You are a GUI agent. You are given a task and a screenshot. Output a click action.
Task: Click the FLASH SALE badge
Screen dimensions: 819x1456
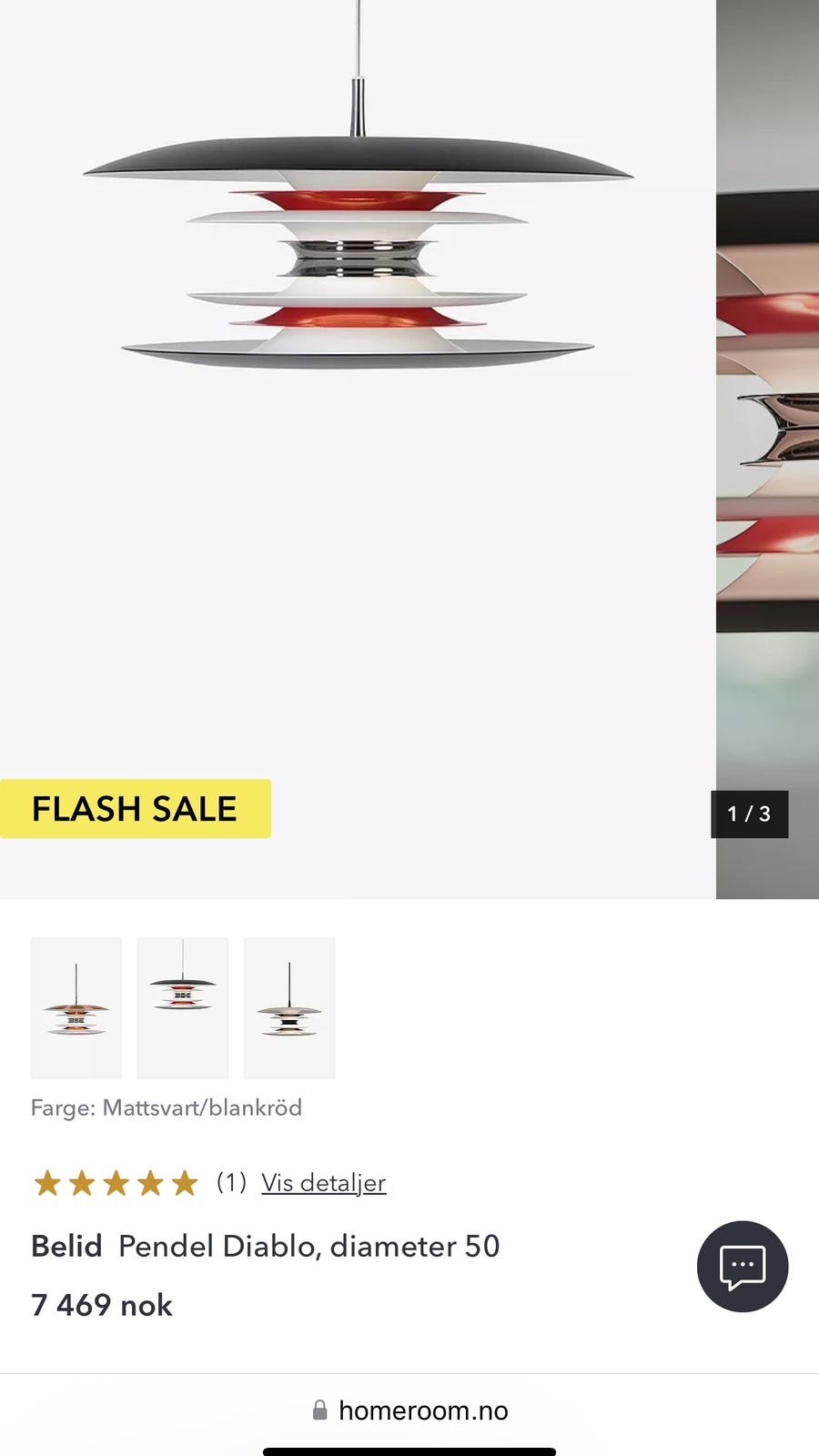click(135, 809)
